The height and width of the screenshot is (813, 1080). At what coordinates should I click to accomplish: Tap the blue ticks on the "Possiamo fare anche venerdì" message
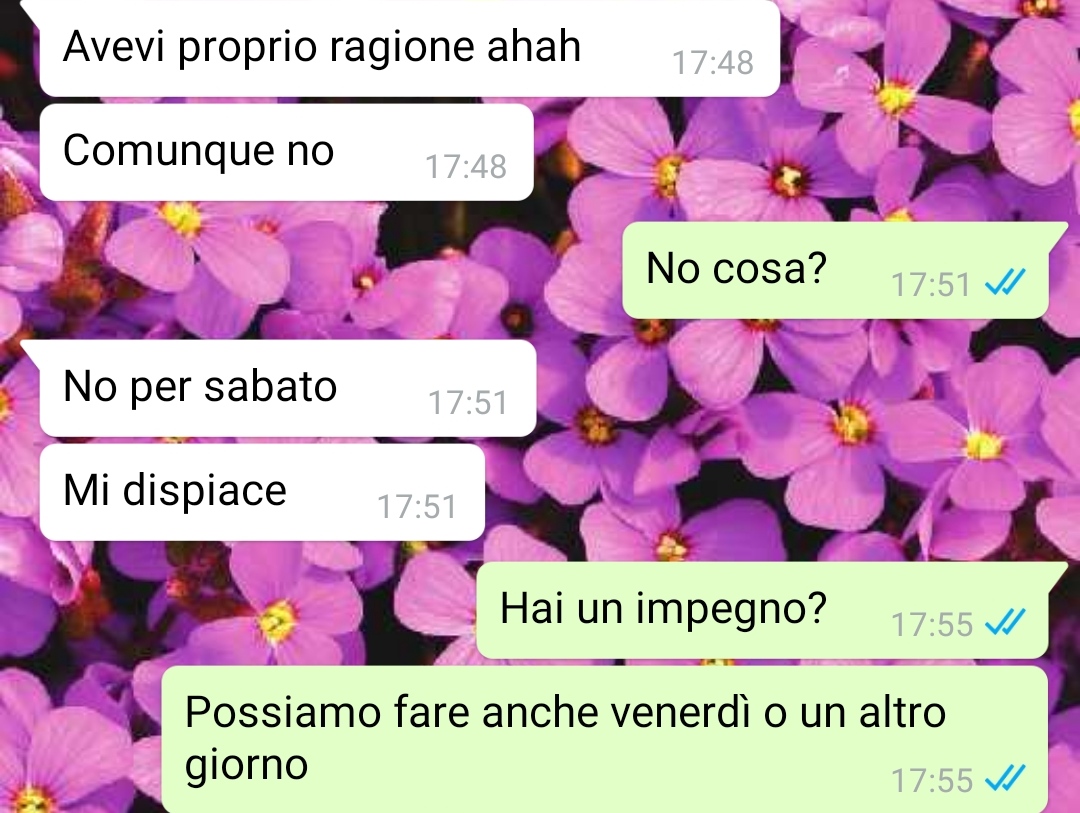[x=1005, y=779]
